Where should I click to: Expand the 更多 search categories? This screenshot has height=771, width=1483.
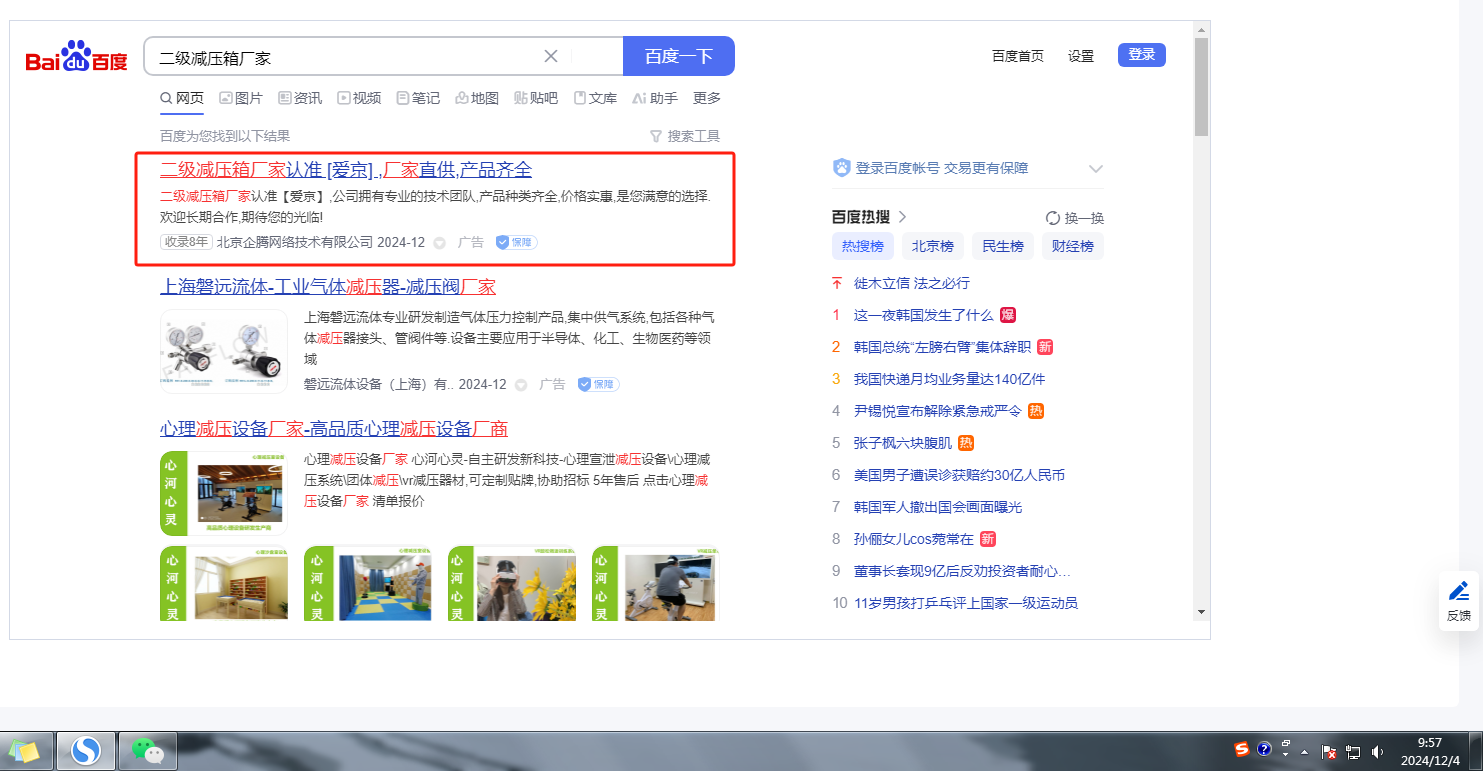click(x=707, y=98)
